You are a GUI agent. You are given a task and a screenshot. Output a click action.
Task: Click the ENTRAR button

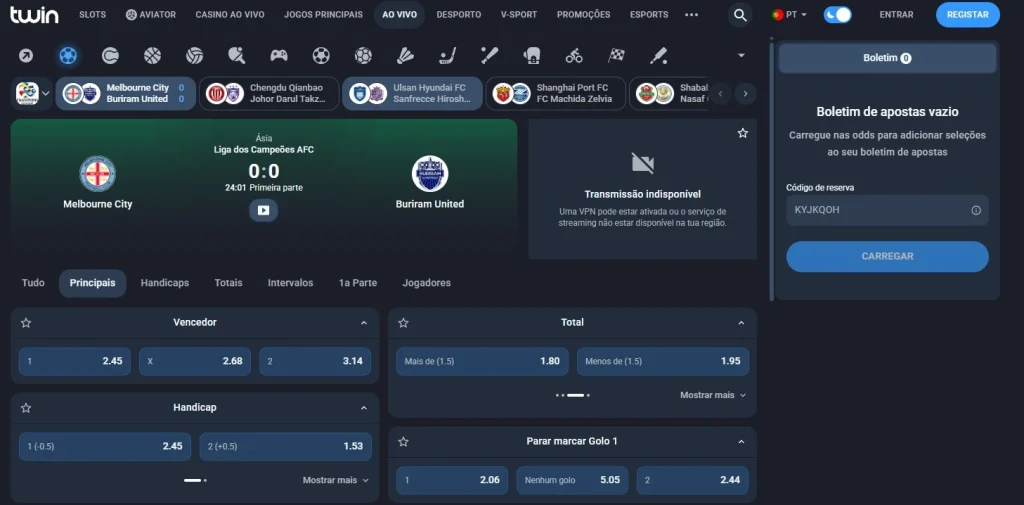pyautogui.click(x=897, y=14)
